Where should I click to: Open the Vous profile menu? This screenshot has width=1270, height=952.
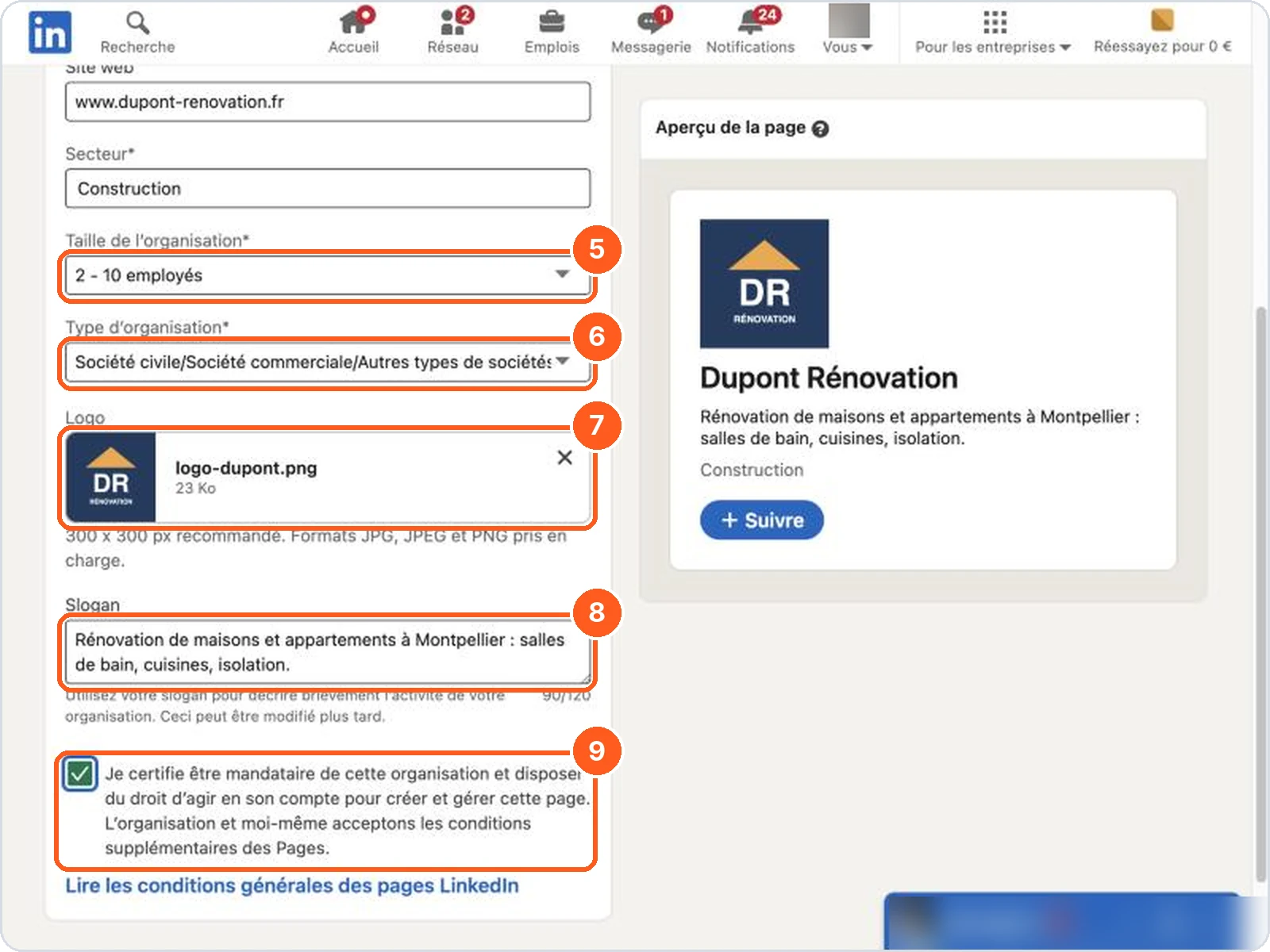pos(848,30)
